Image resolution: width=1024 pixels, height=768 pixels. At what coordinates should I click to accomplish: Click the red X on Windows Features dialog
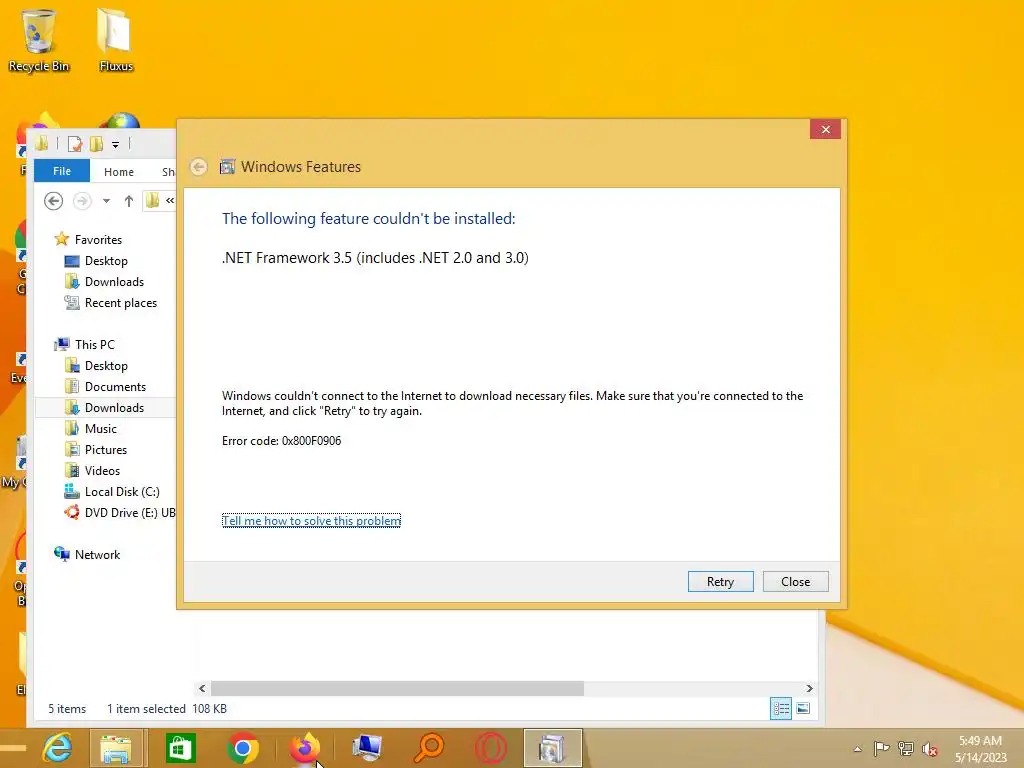point(825,129)
